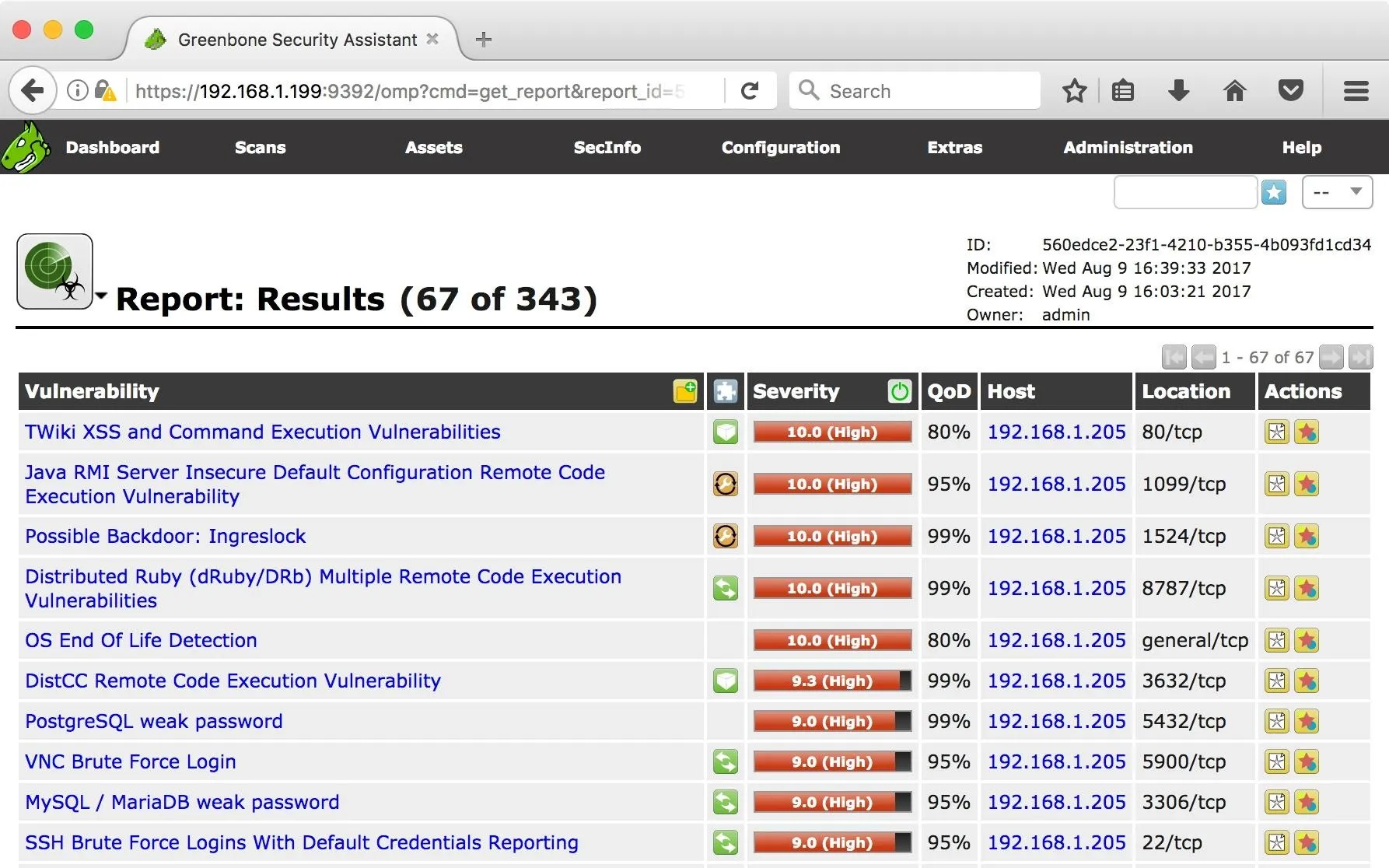Go to previous results page
The image size is (1389, 868).
(x=1203, y=357)
